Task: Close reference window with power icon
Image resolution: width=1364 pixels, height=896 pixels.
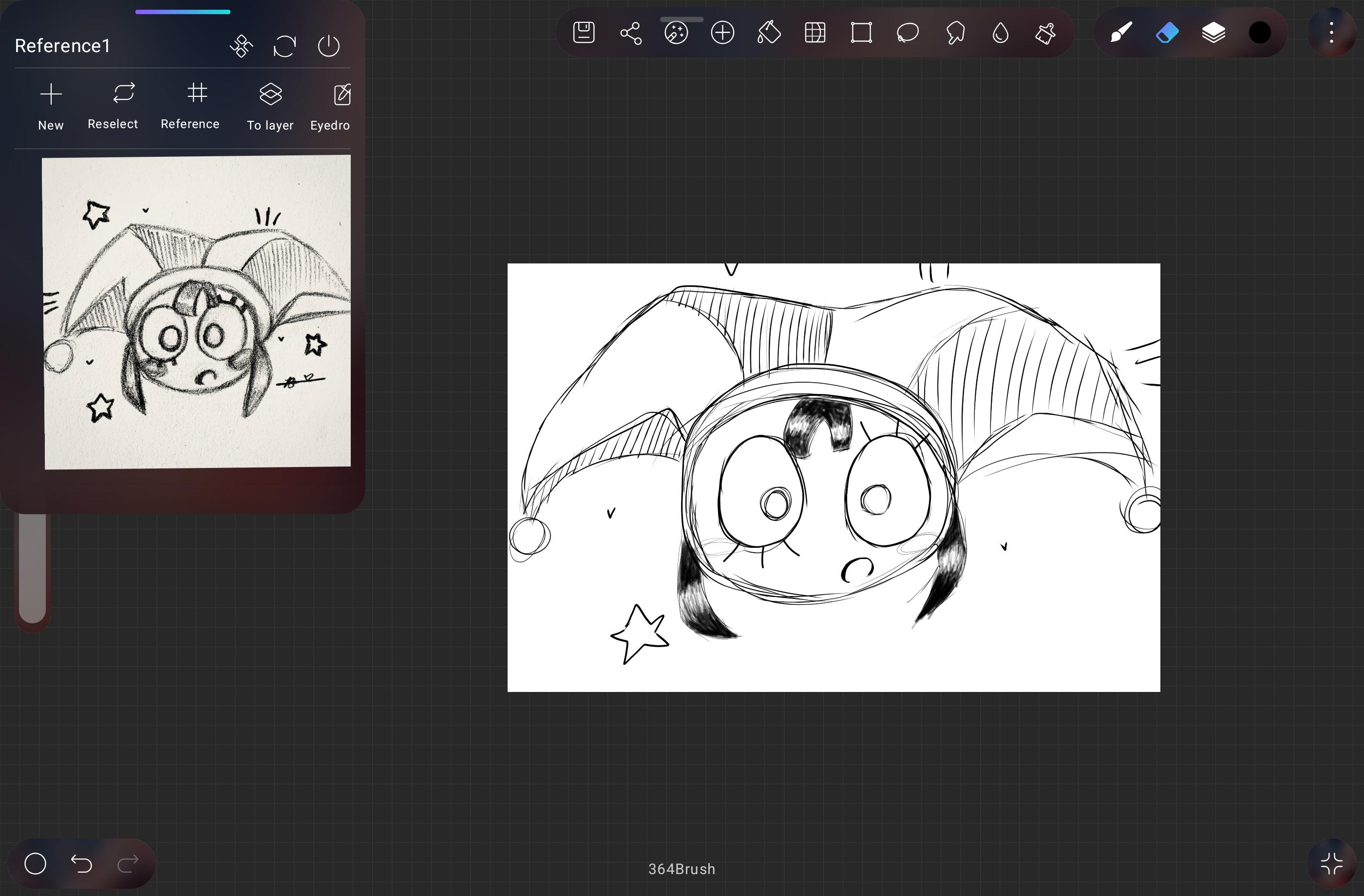Action: coord(329,46)
